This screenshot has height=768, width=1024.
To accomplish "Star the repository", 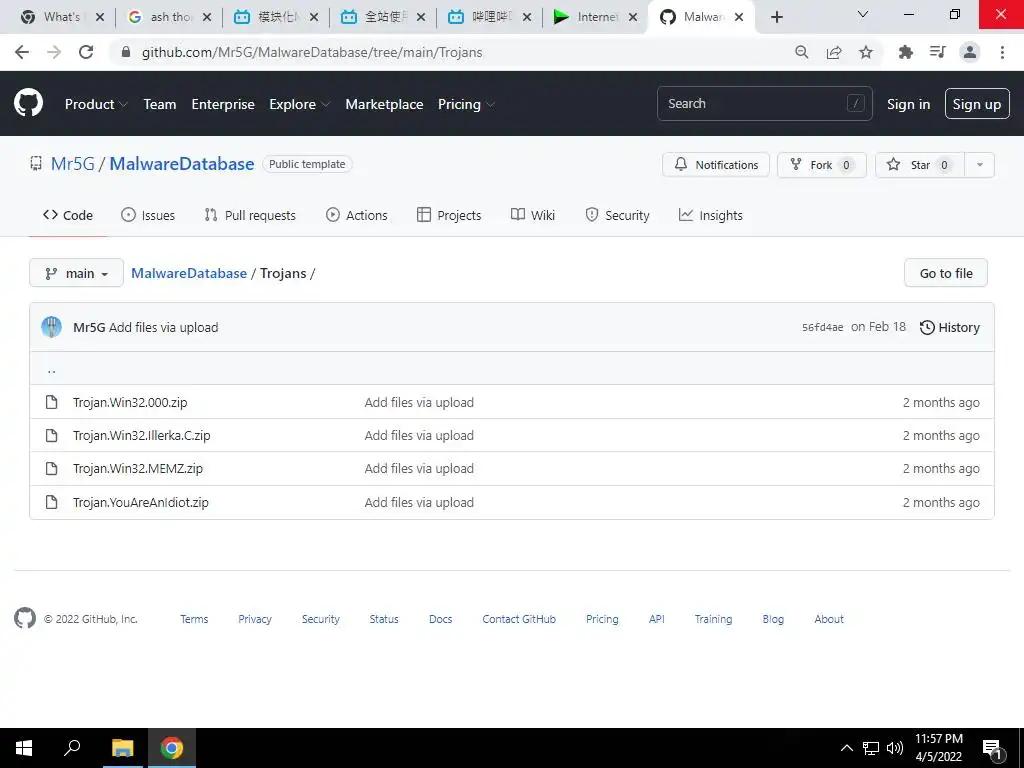I will (x=920, y=165).
